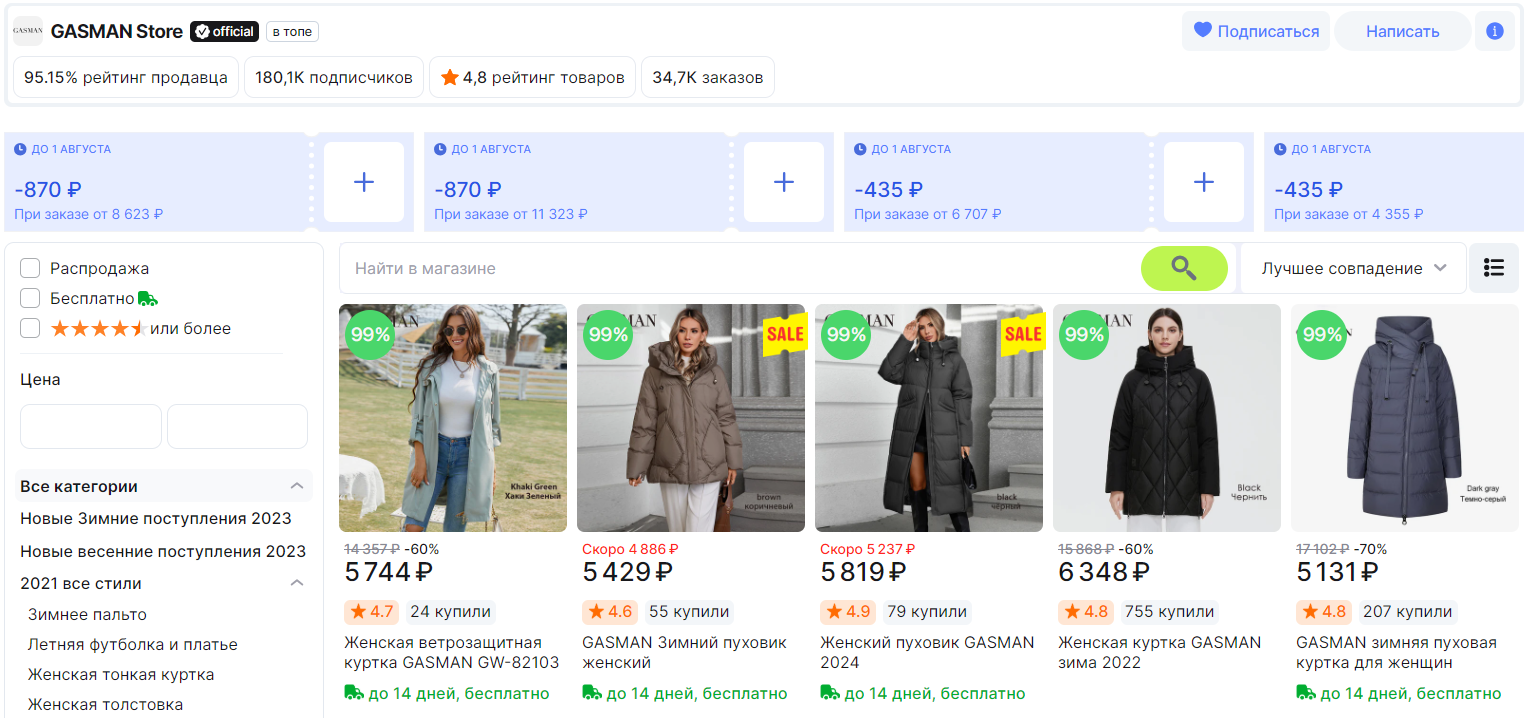Viewport: 1535px width, 718px height.
Task: Click the 4.6 star rating badge
Action: [x=608, y=611]
